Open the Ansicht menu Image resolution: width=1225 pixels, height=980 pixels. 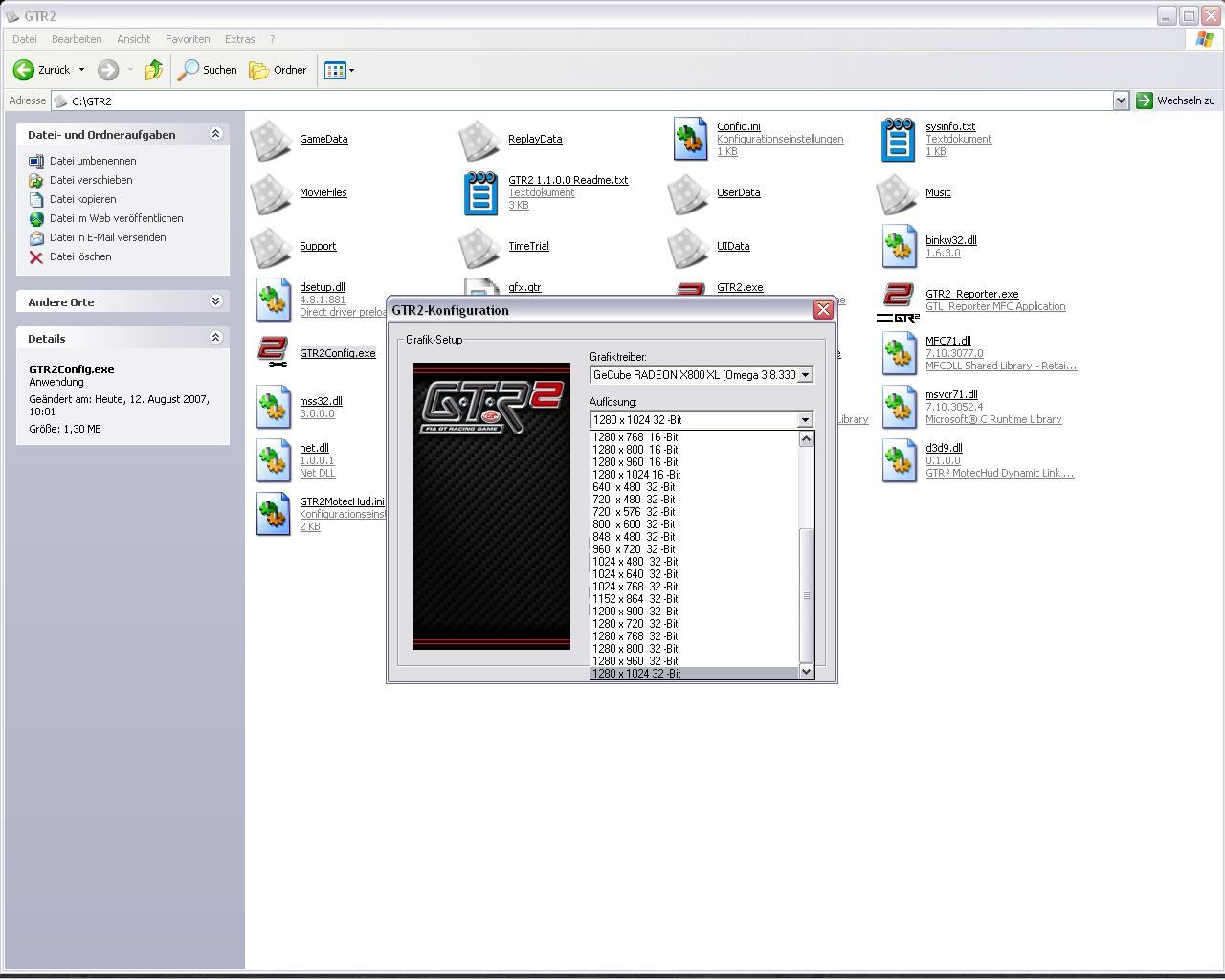point(134,39)
